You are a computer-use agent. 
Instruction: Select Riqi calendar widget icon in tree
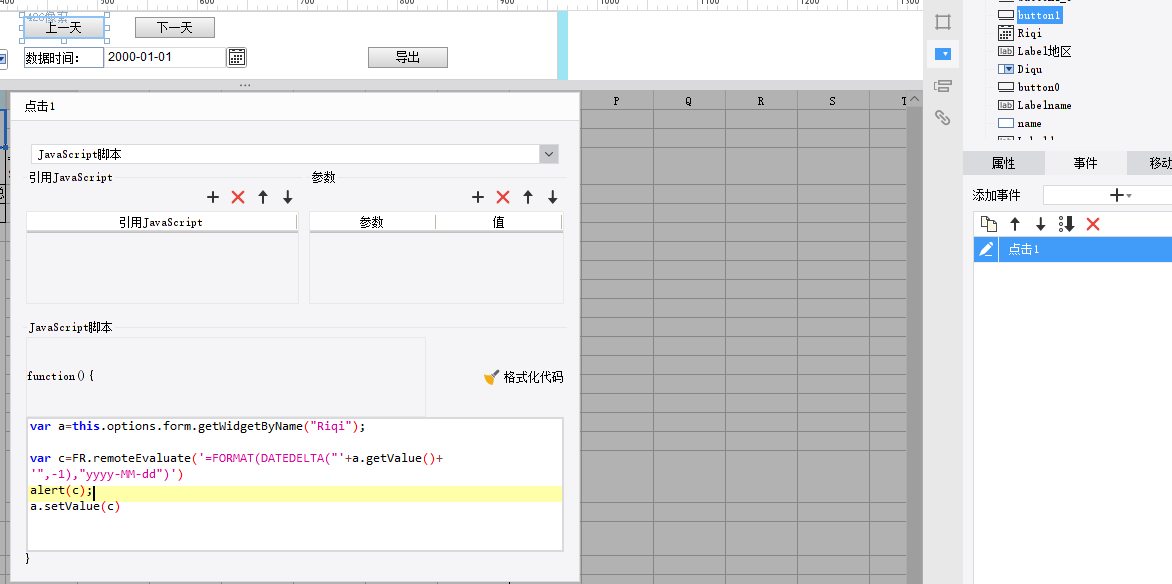[1006, 33]
